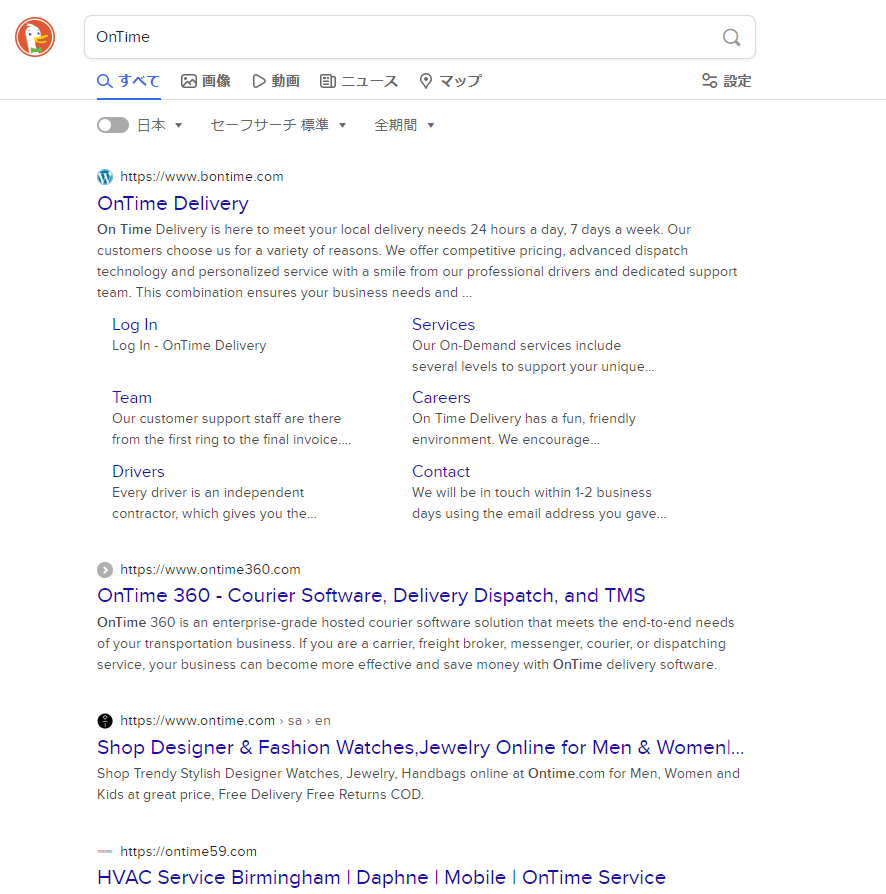Open OnTime 360 Courier Software result

pos(371,595)
